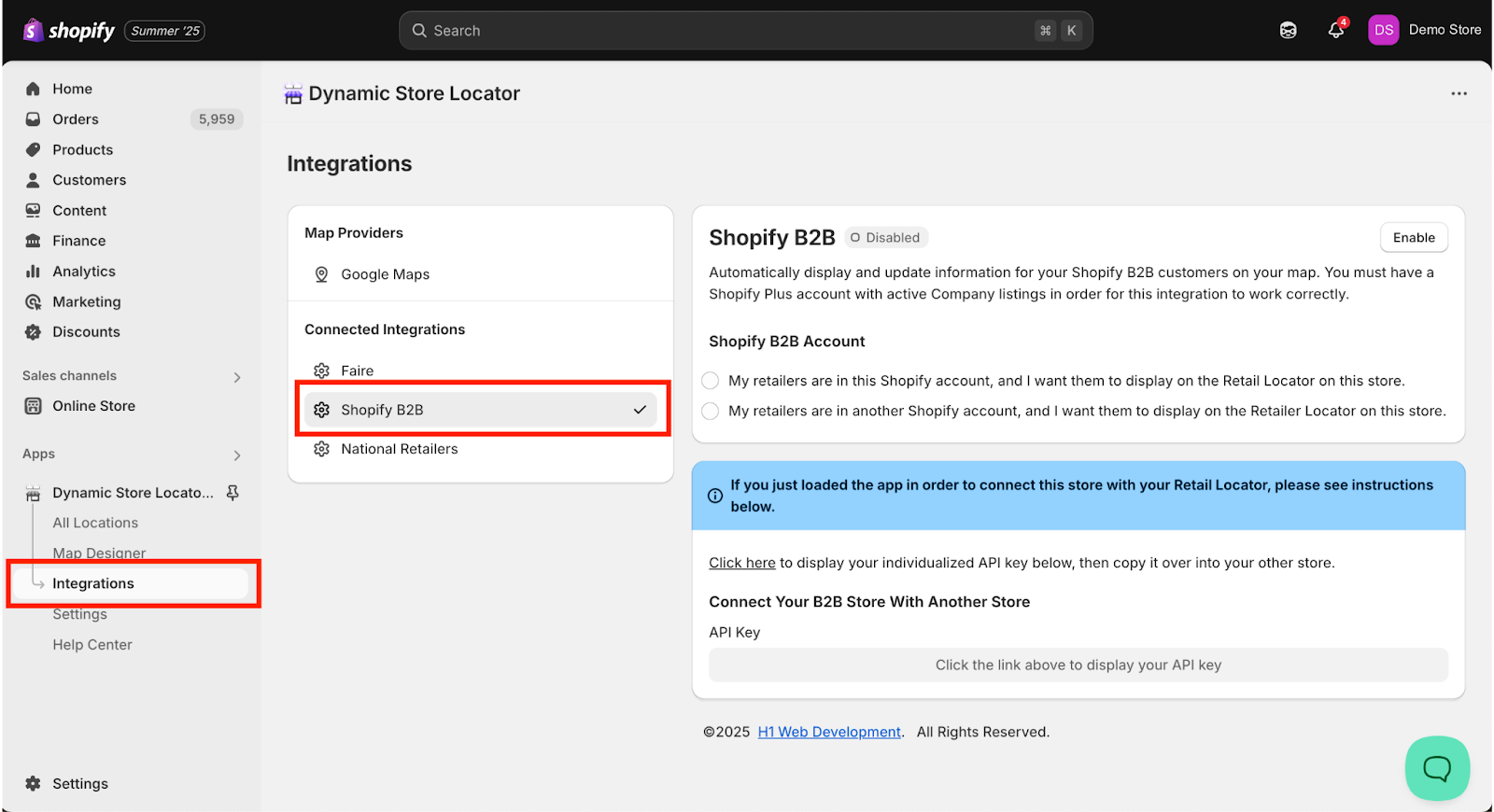The image size is (1494, 812).
Task: Select 'My retailers are in another Shopify account' option
Action: pos(711,411)
